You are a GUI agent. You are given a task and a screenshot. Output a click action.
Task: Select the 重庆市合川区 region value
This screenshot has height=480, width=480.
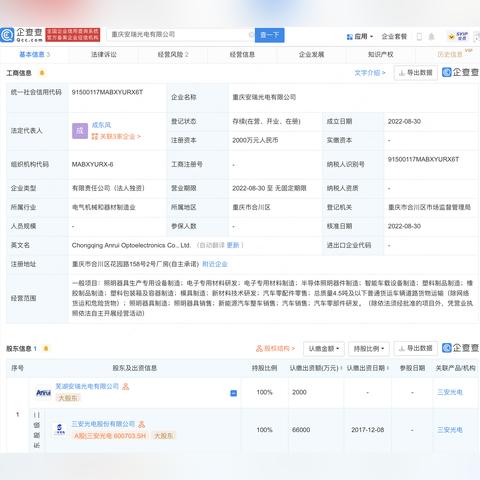[x=251, y=207]
